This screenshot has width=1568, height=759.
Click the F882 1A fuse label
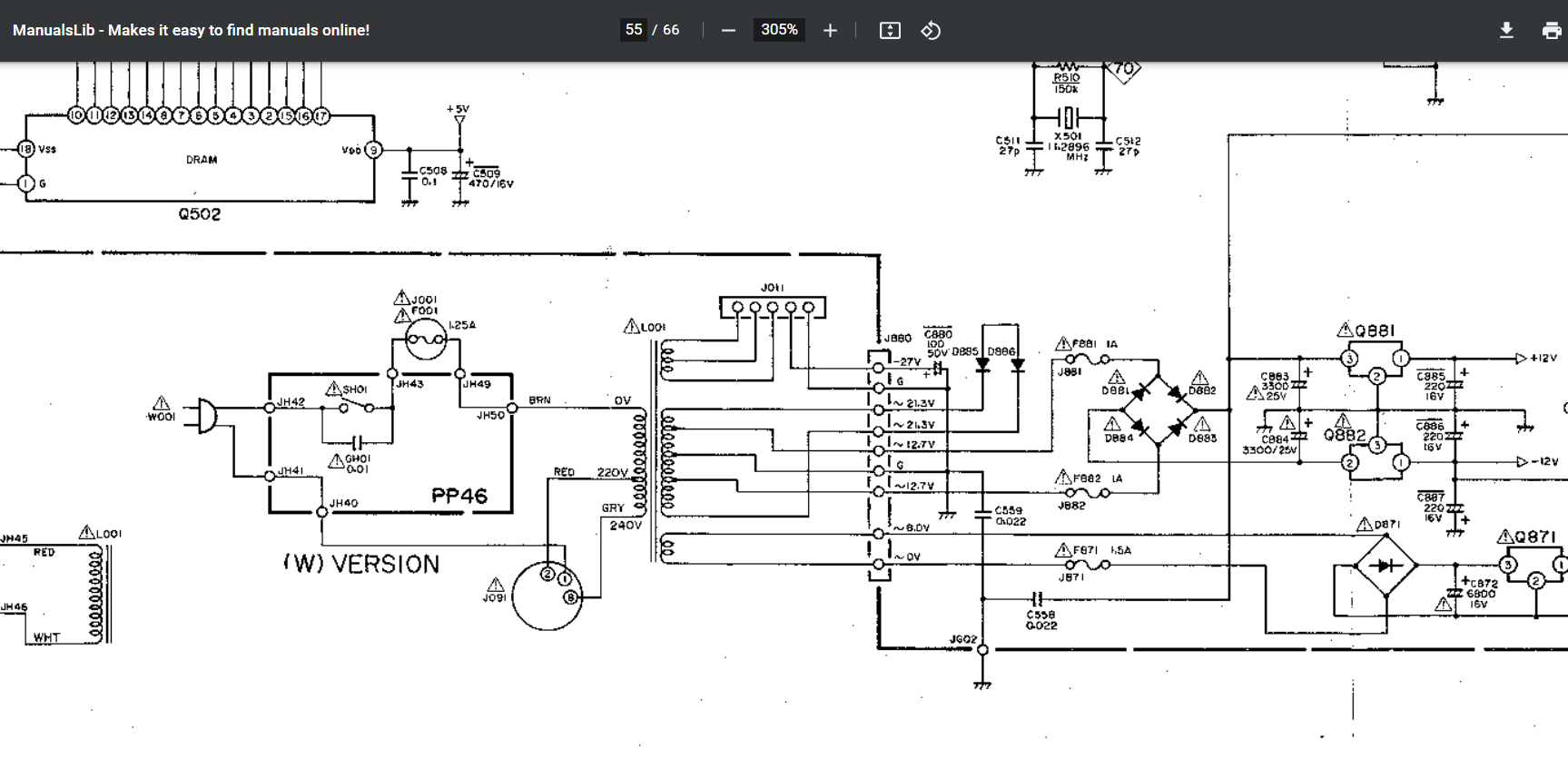1099,478
